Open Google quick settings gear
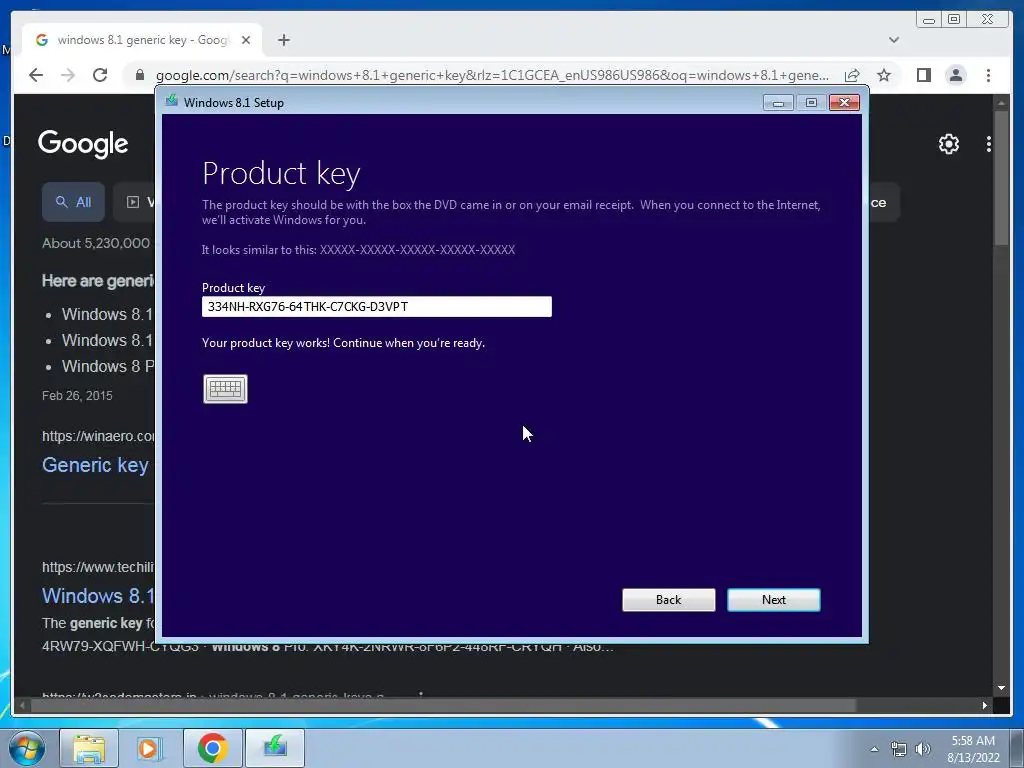Image resolution: width=1024 pixels, height=768 pixels. (948, 144)
